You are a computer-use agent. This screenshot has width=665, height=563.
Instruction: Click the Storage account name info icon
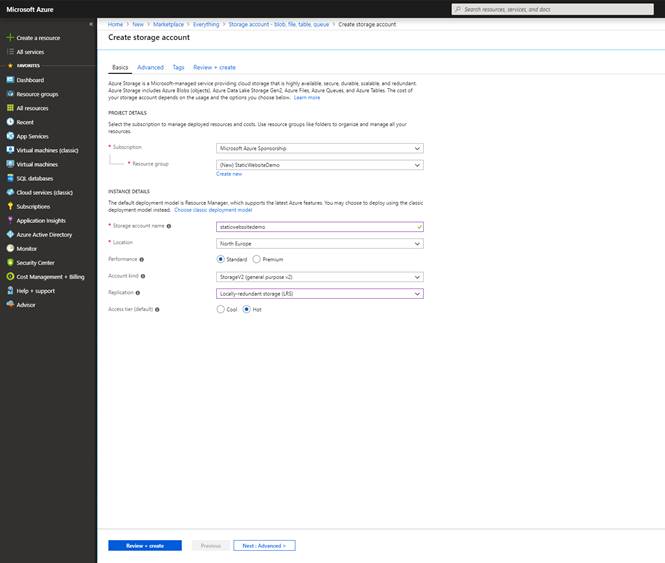coord(169,226)
